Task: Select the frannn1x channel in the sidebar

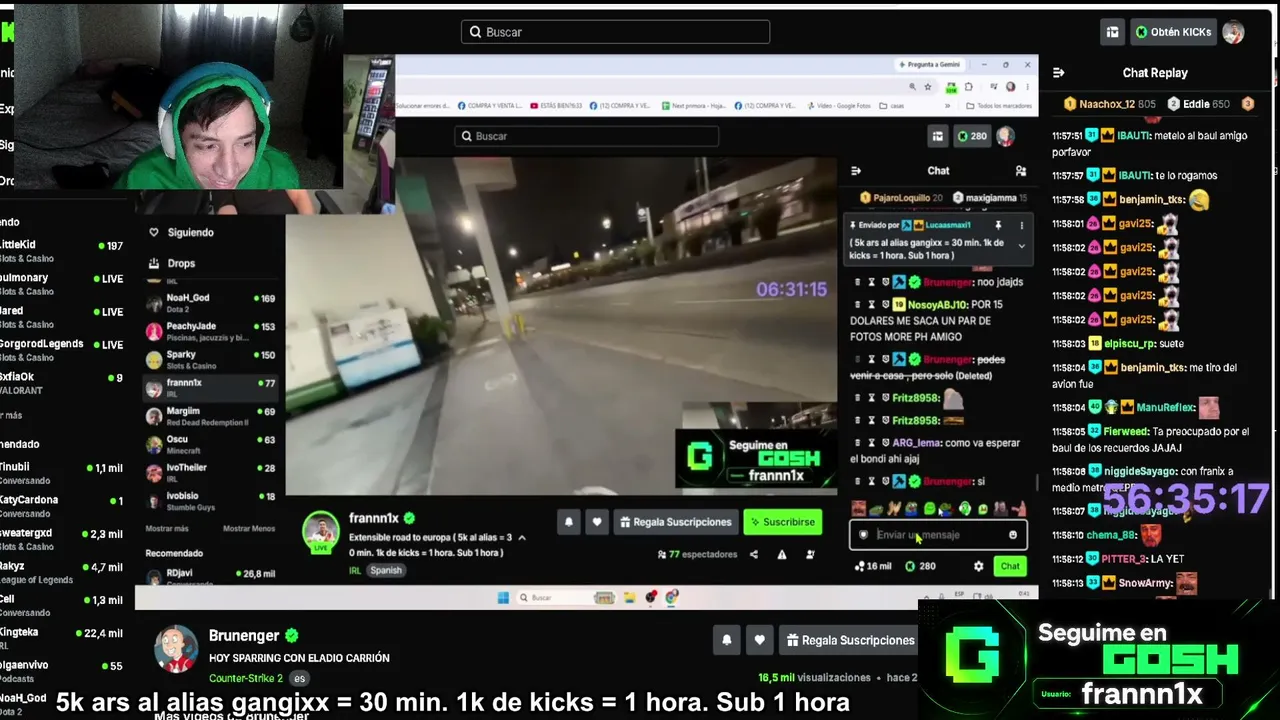Action: (x=211, y=387)
